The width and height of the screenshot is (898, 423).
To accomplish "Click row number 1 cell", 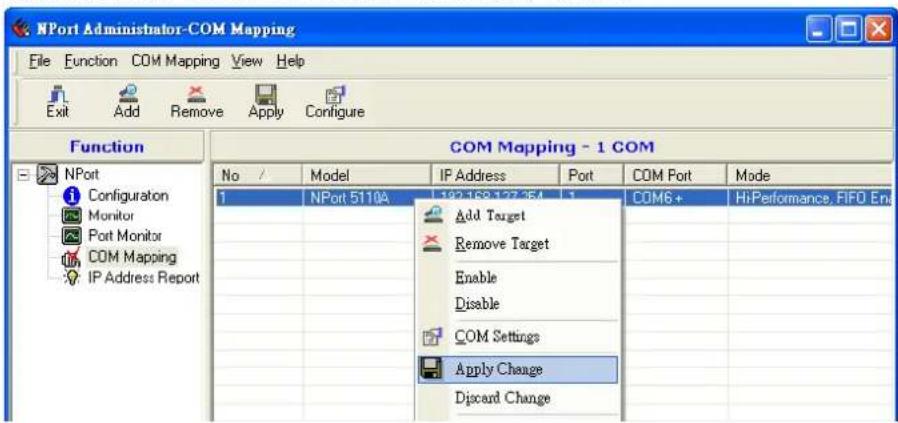I will pyautogui.click(x=258, y=197).
